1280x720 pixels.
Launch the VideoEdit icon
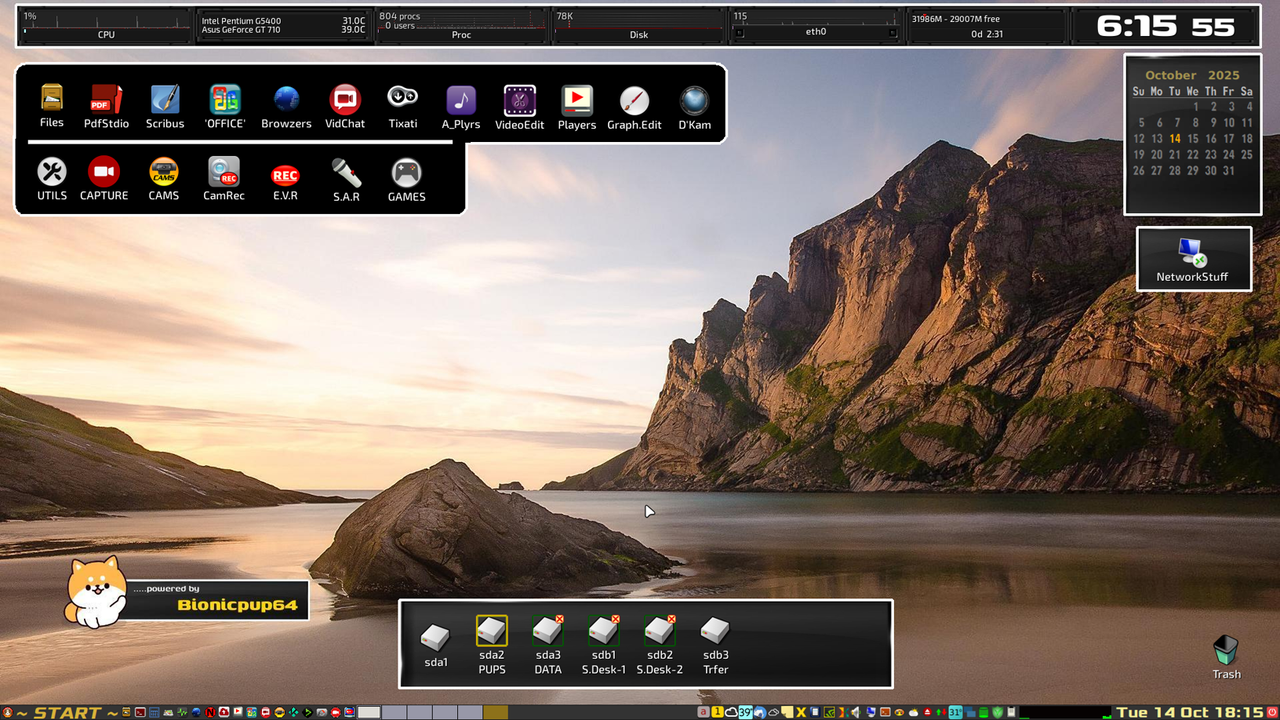[x=519, y=99]
